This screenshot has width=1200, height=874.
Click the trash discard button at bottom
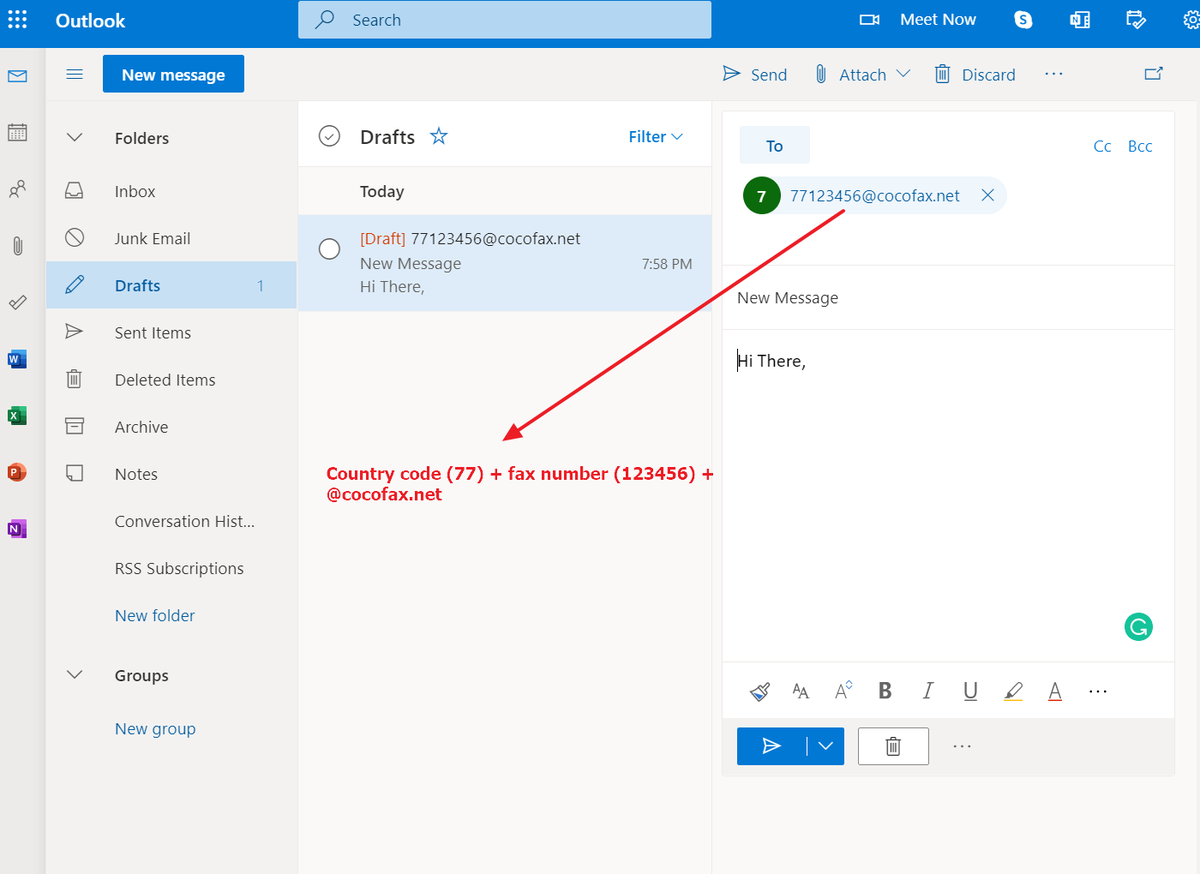click(893, 746)
